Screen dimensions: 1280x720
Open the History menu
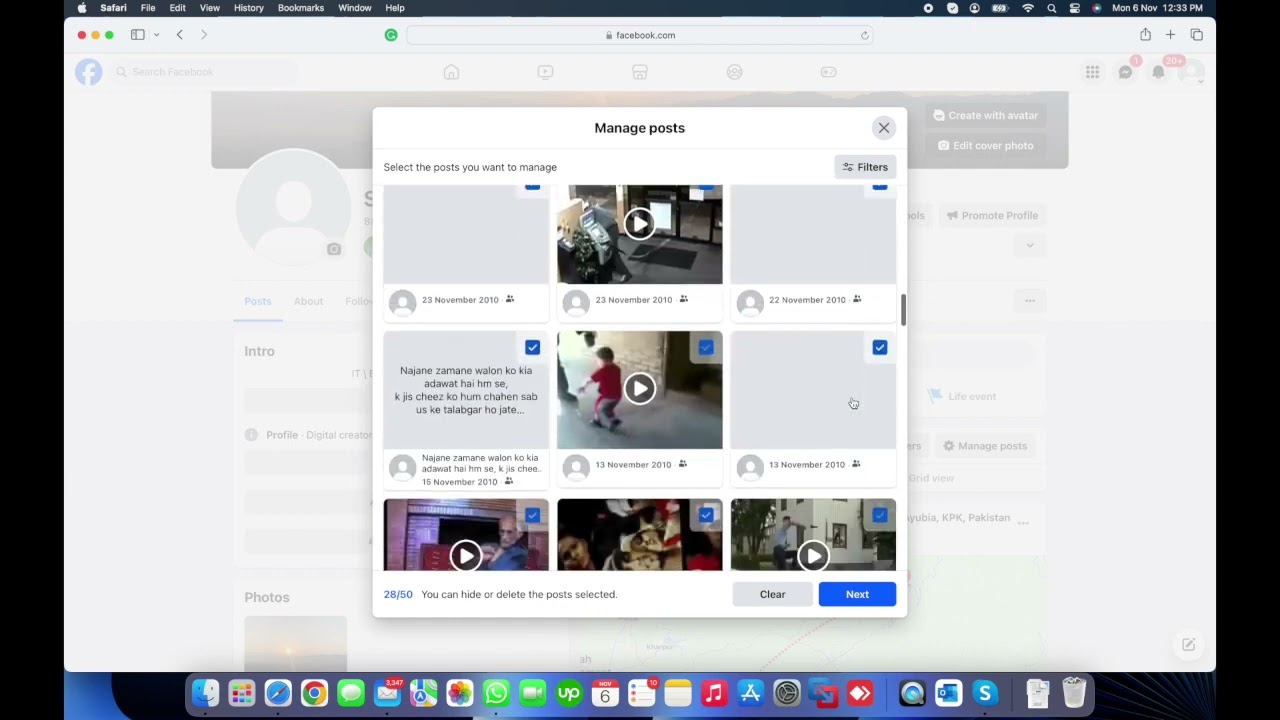coord(248,8)
